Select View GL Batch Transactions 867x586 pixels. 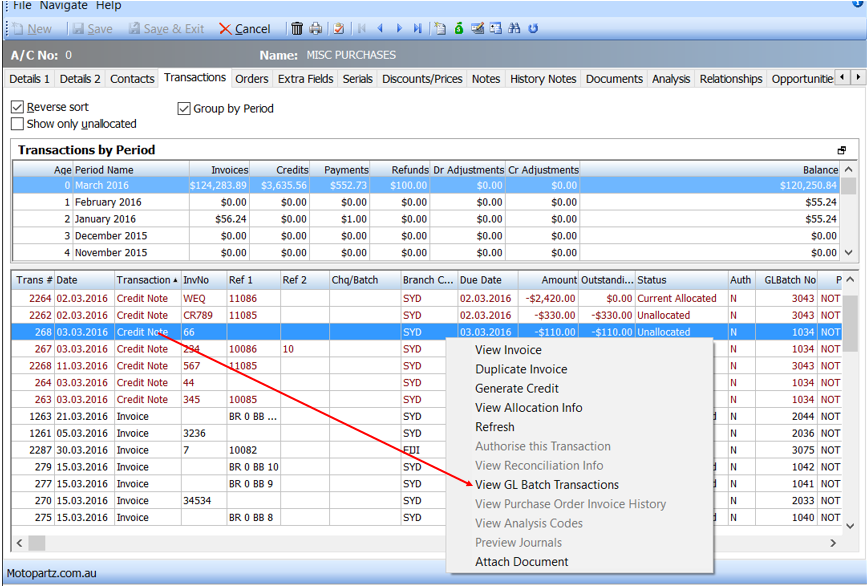click(x=547, y=485)
